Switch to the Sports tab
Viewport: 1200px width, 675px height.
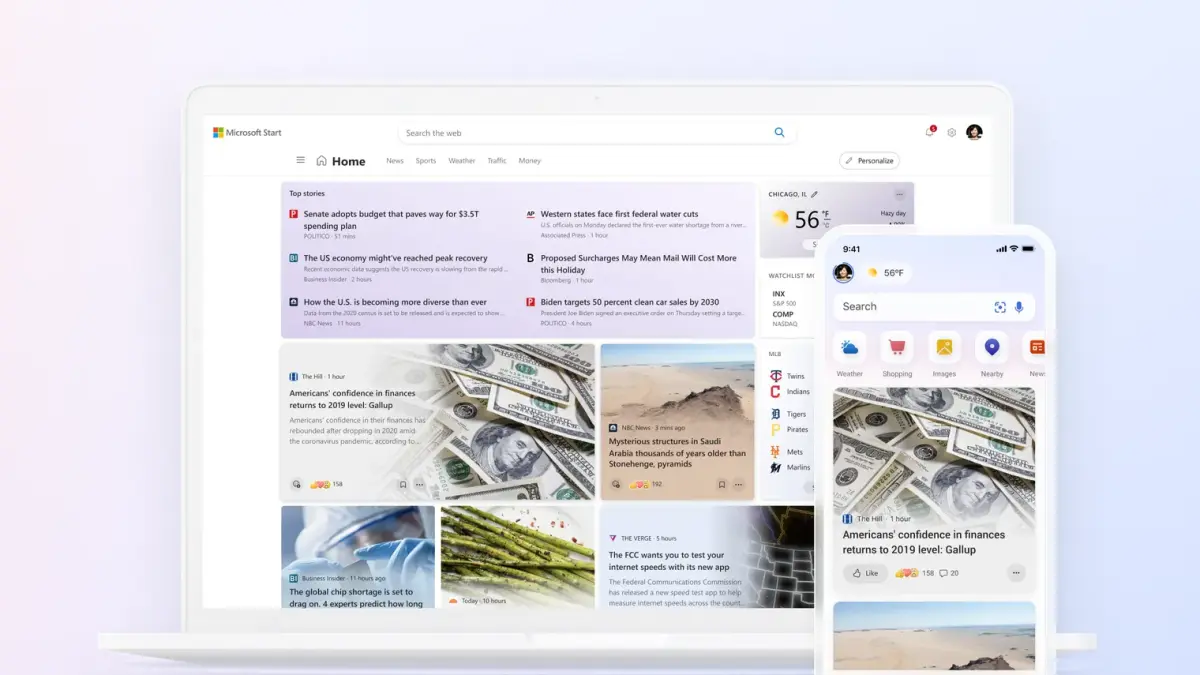tap(426, 161)
